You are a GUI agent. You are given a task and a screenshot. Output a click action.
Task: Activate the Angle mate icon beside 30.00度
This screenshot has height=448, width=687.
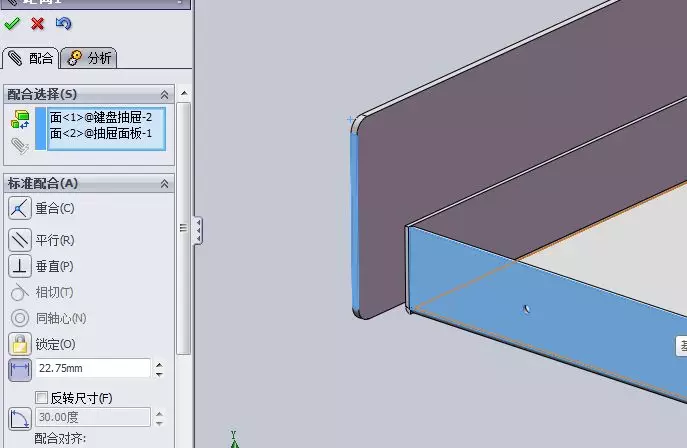(x=20, y=419)
